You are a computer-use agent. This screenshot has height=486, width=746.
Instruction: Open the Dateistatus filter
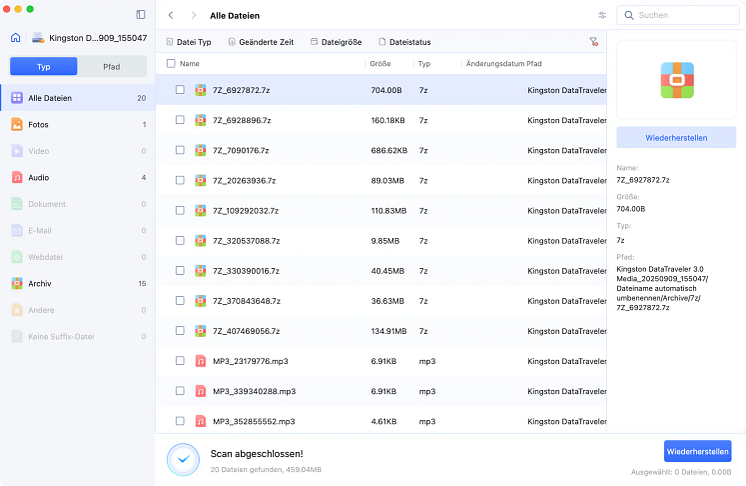coord(405,42)
